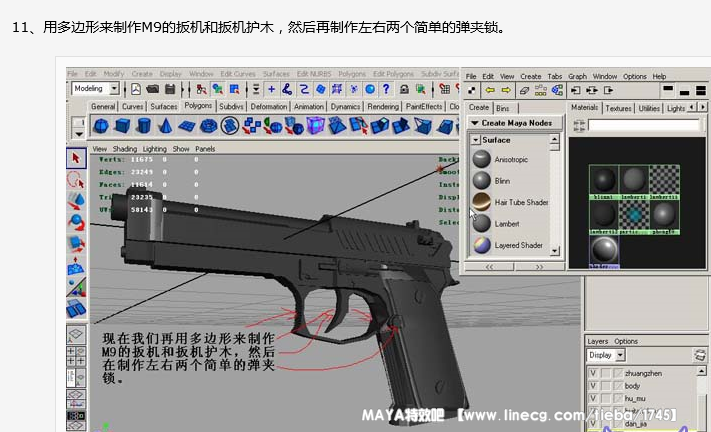Show input and output connections icon
711x432 pixels.
592,90
